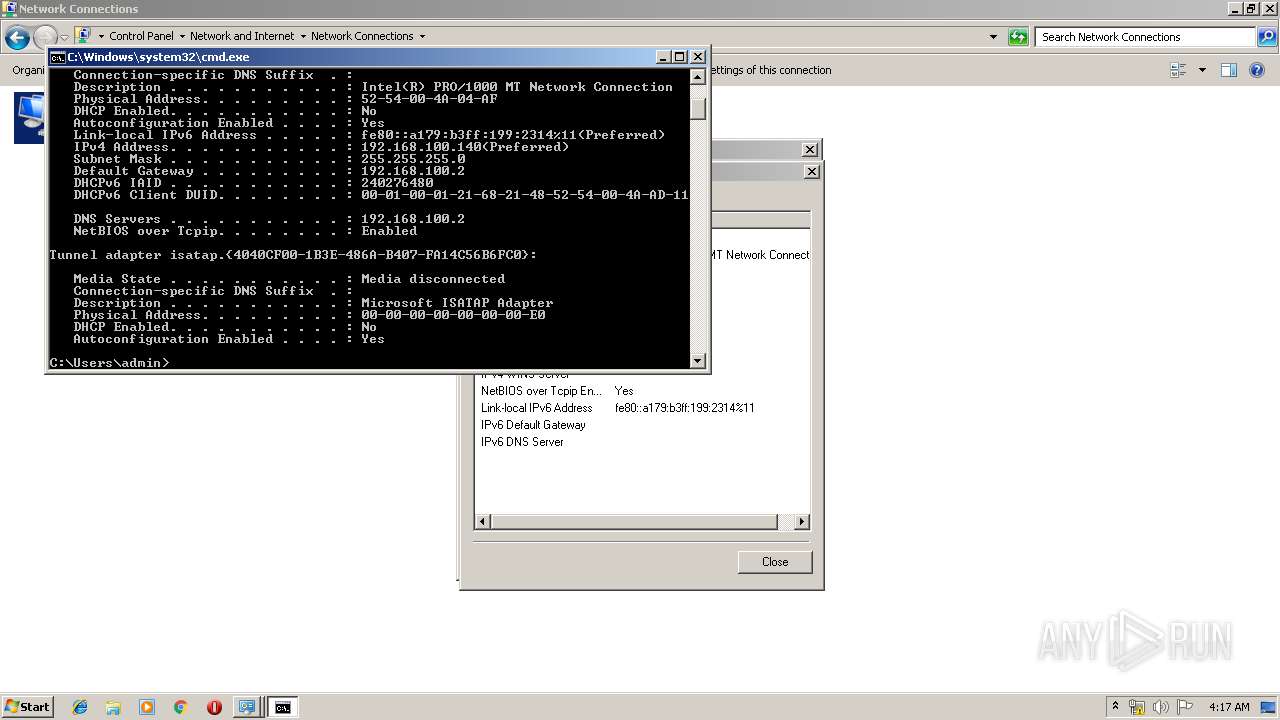
Task: Click the C:\Users\admin> prompt line
Action: pyautogui.click(x=109, y=363)
